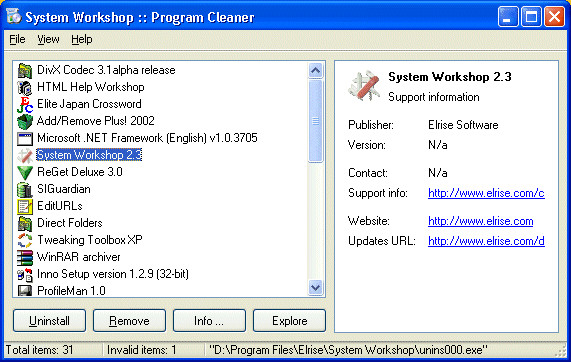Viewport: 571px width, 362px height.
Task: Click the DivX Codec list icon
Action: coord(25,70)
